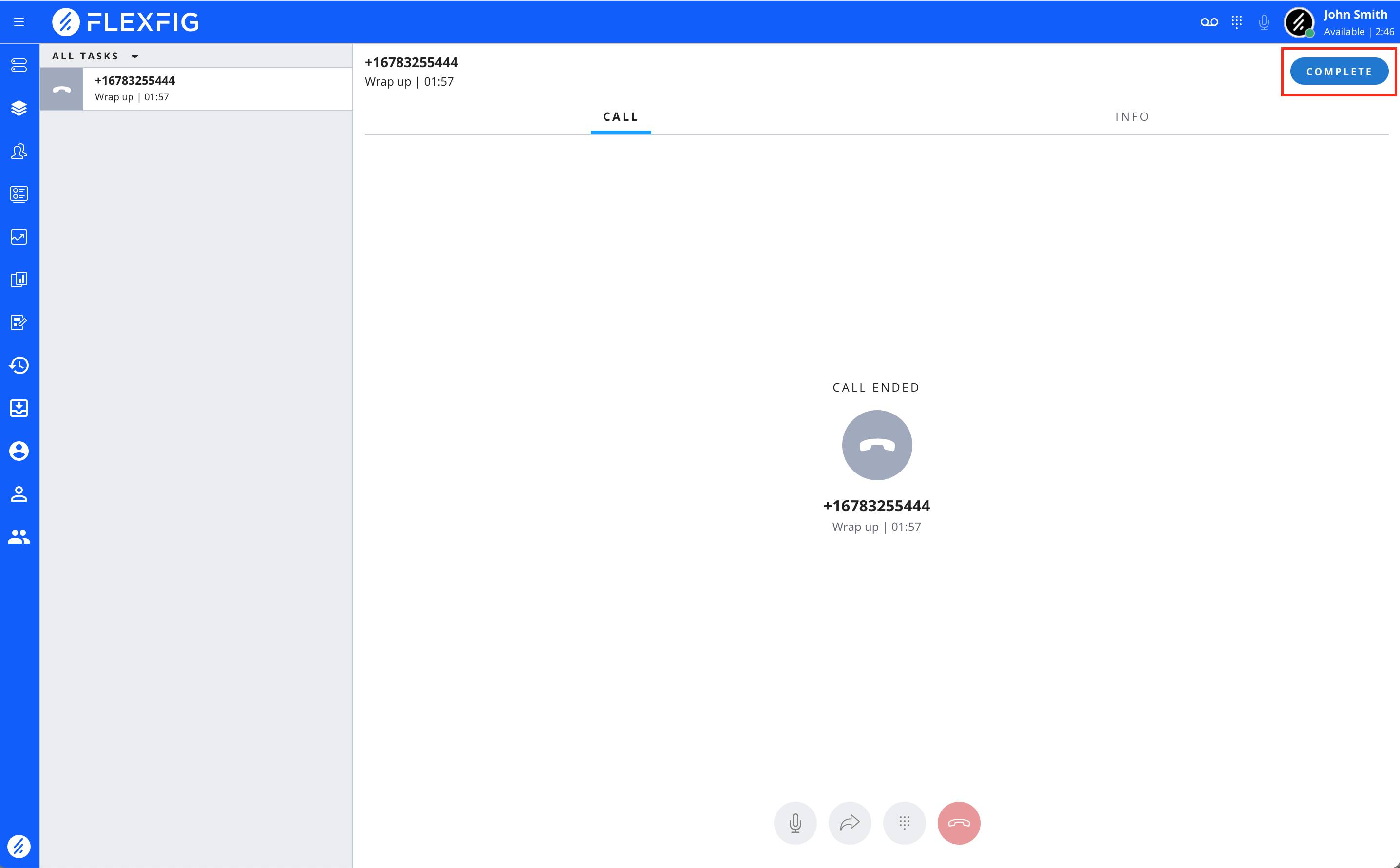Open the inbox download sidebar icon
The image size is (1400, 868).
pos(19,408)
